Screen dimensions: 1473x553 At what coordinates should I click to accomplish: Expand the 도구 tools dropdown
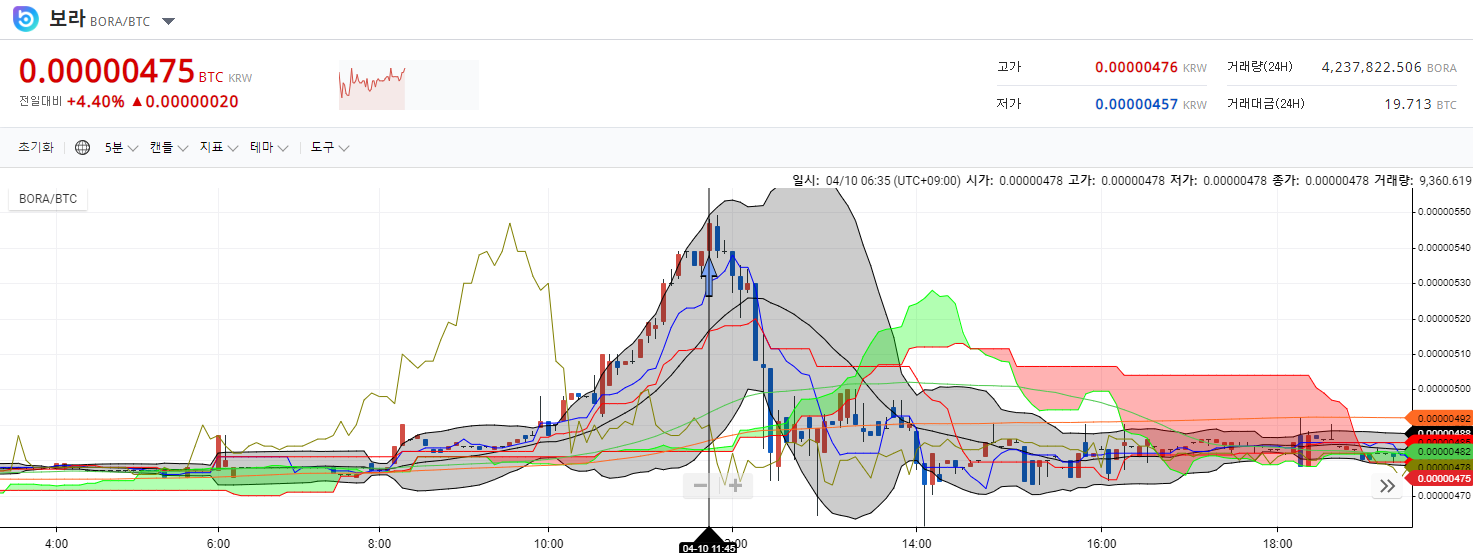tap(330, 148)
